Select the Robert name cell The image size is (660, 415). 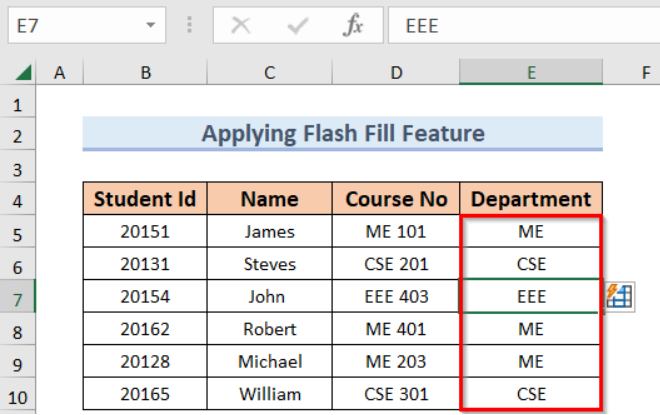pos(269,329)
